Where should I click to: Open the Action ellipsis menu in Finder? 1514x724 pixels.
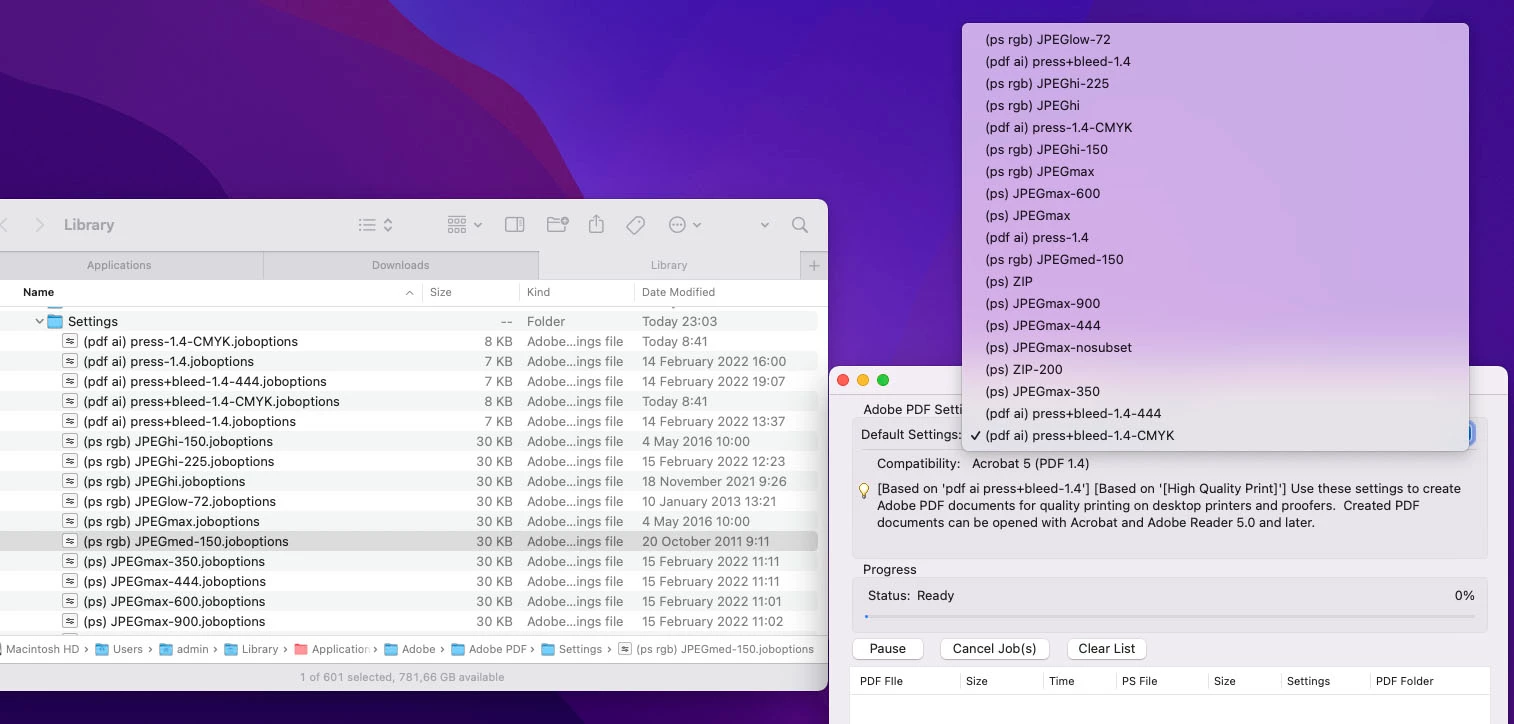(685, 225)
